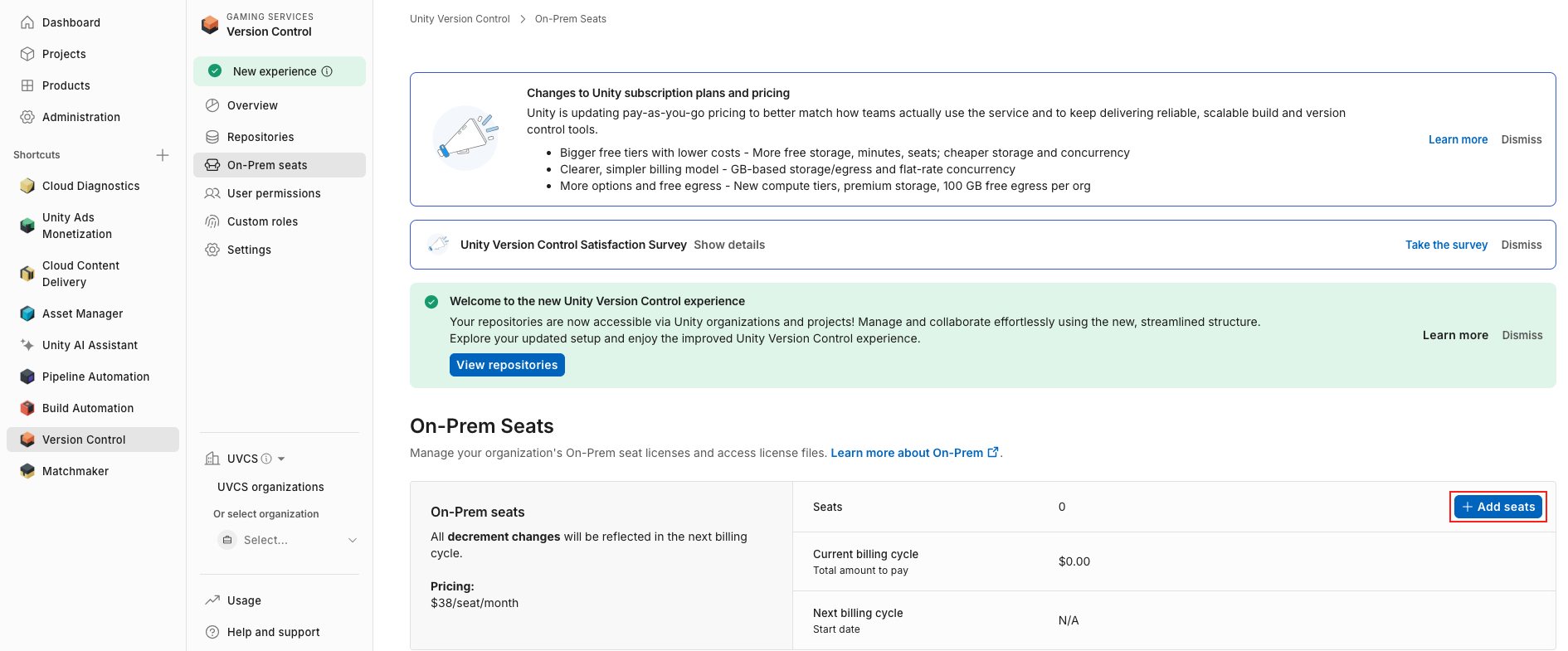Viewport: 1568px width, 651px height.
Task: Click the Pipeline Automation icon
Action: (x=27, y=377)
